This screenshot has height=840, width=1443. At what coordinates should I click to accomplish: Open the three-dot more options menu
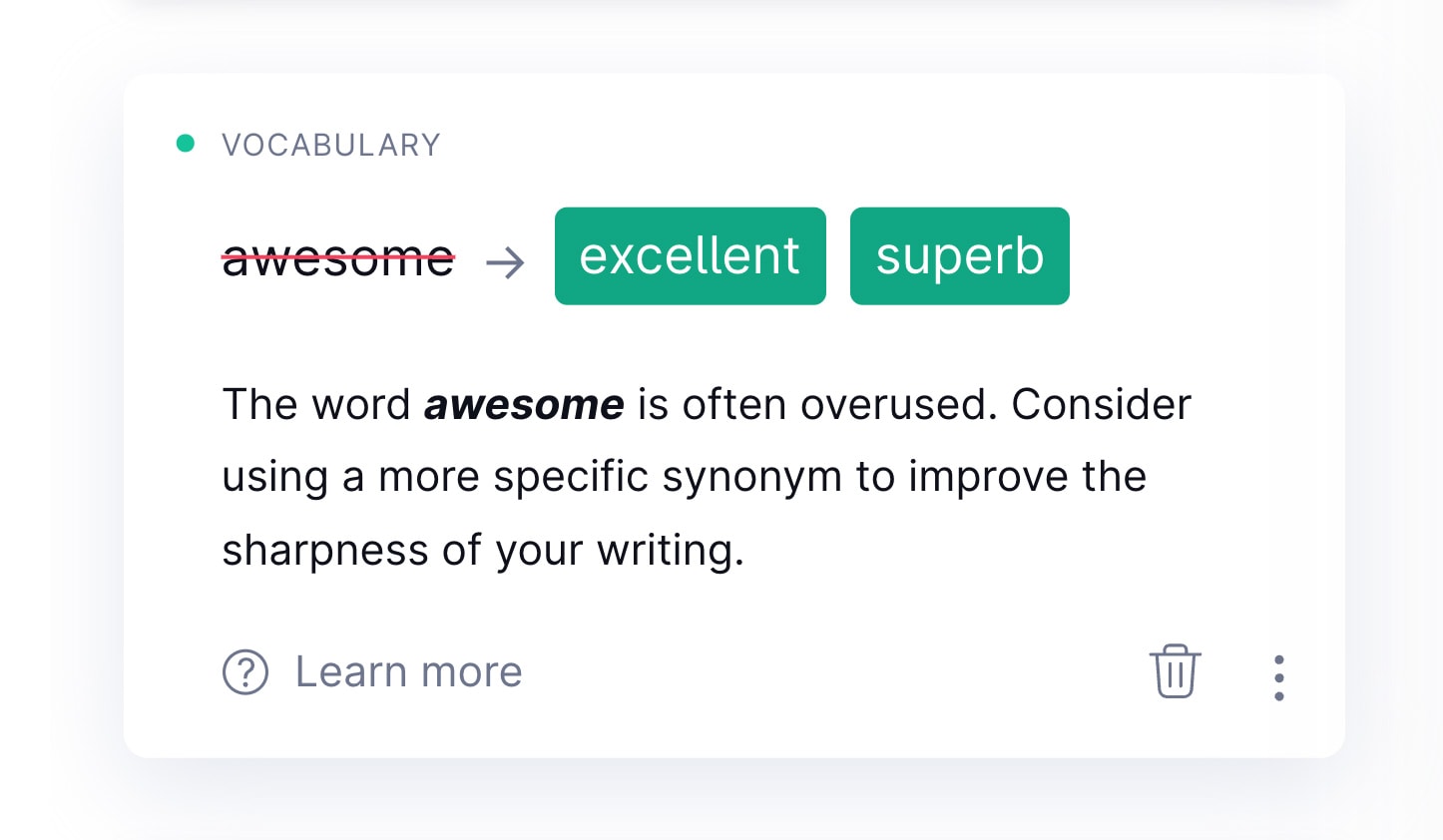1278,677
